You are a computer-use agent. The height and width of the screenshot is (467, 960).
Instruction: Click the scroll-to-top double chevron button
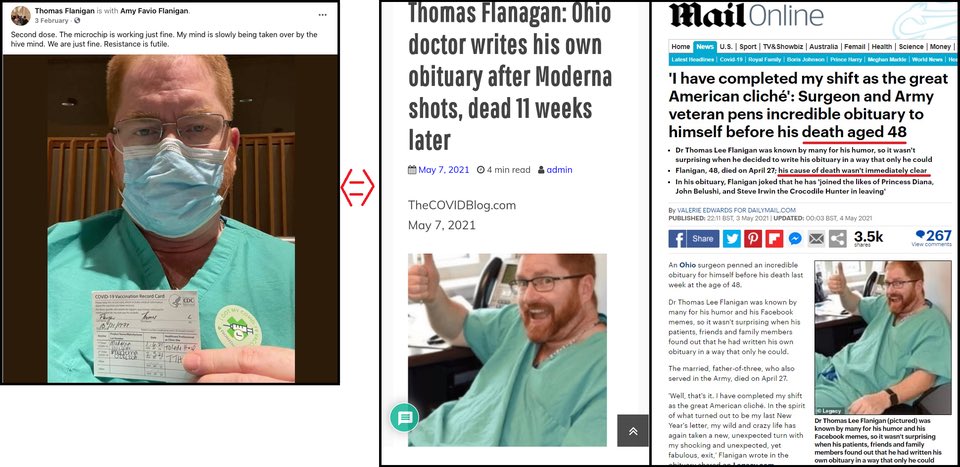633,431
